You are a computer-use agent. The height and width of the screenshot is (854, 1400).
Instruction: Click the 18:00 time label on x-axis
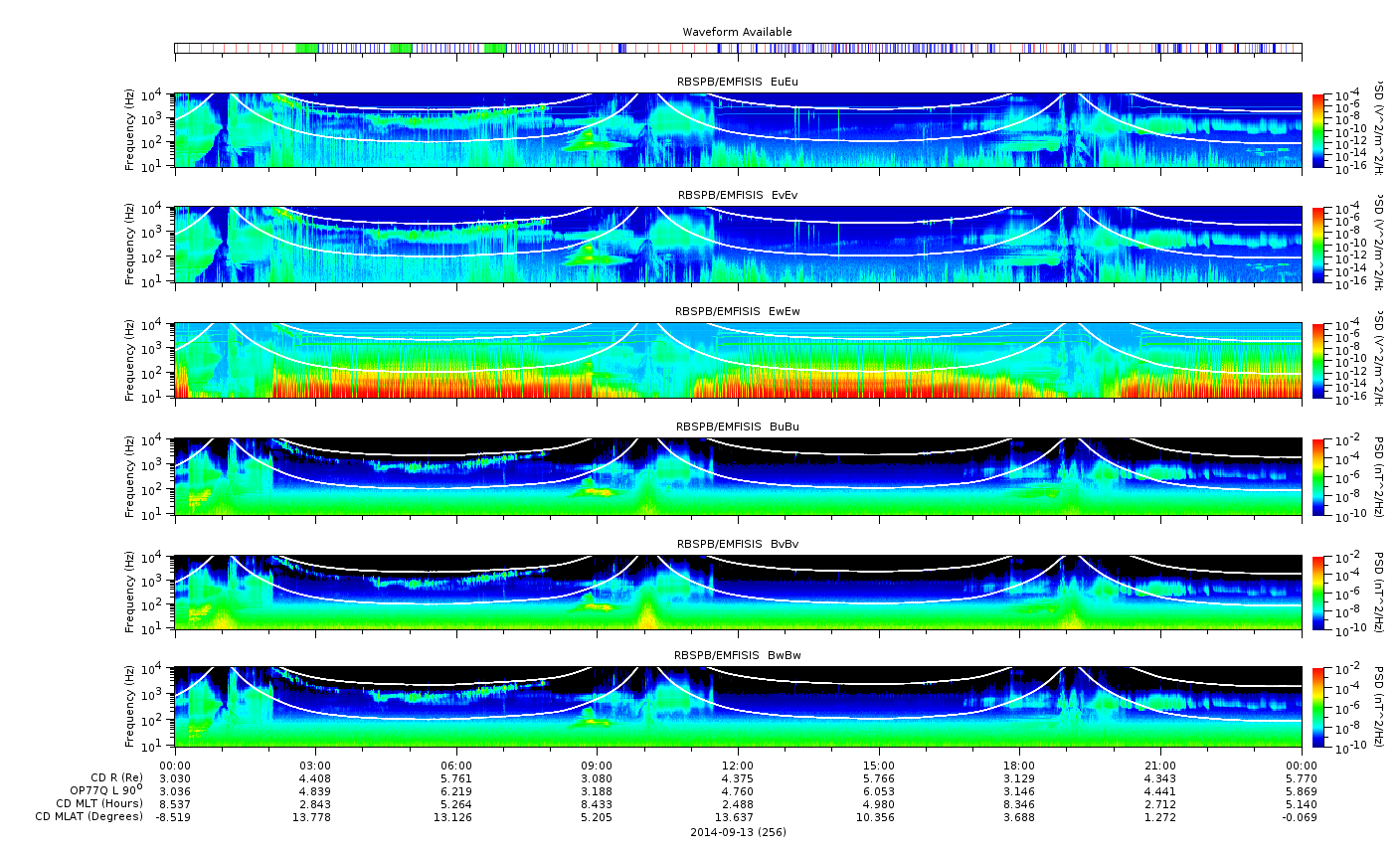point(1019,765)
